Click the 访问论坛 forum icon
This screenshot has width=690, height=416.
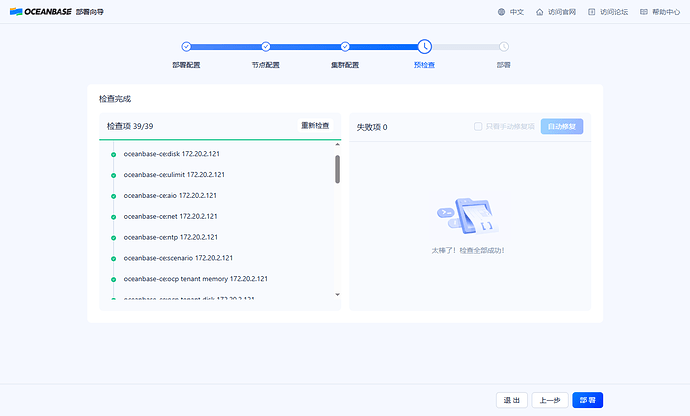[592, 12]
